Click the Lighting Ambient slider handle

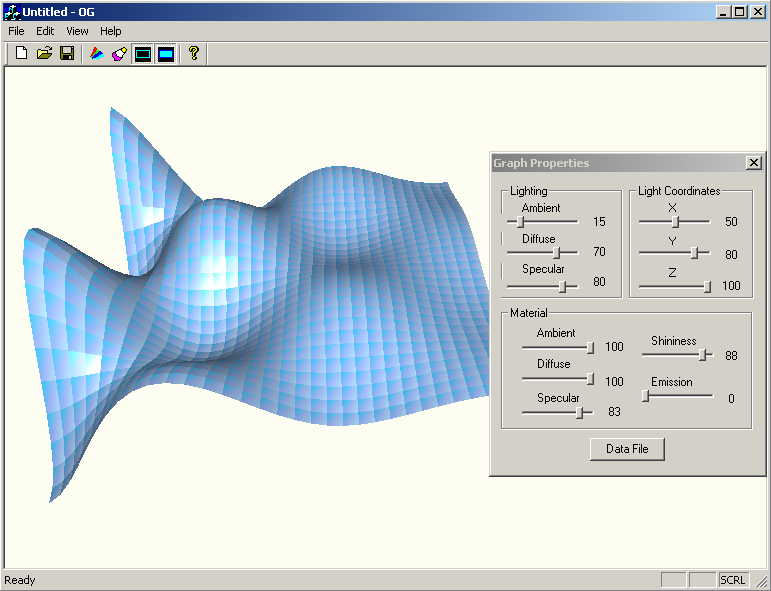520,222
